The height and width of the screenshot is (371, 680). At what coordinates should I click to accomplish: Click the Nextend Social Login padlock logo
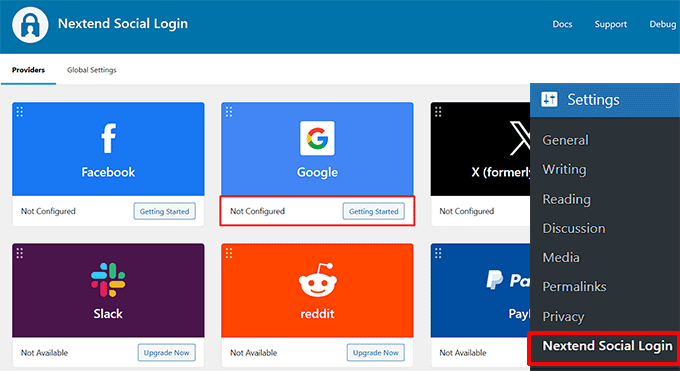pyautogui.click(x=30, y=25)
